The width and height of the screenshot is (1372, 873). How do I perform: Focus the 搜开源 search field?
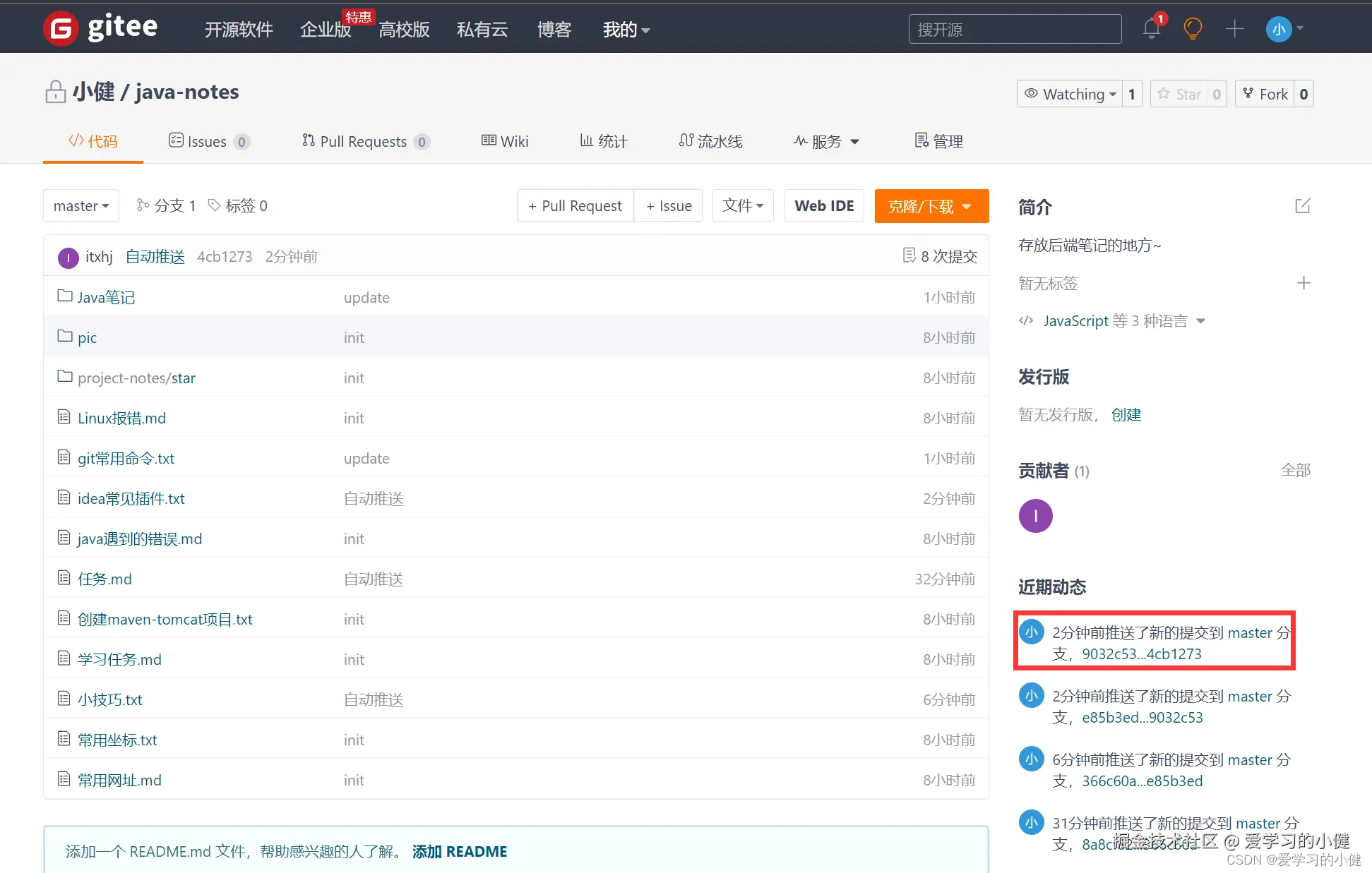pyautogui.click(x=1014, y=30)
